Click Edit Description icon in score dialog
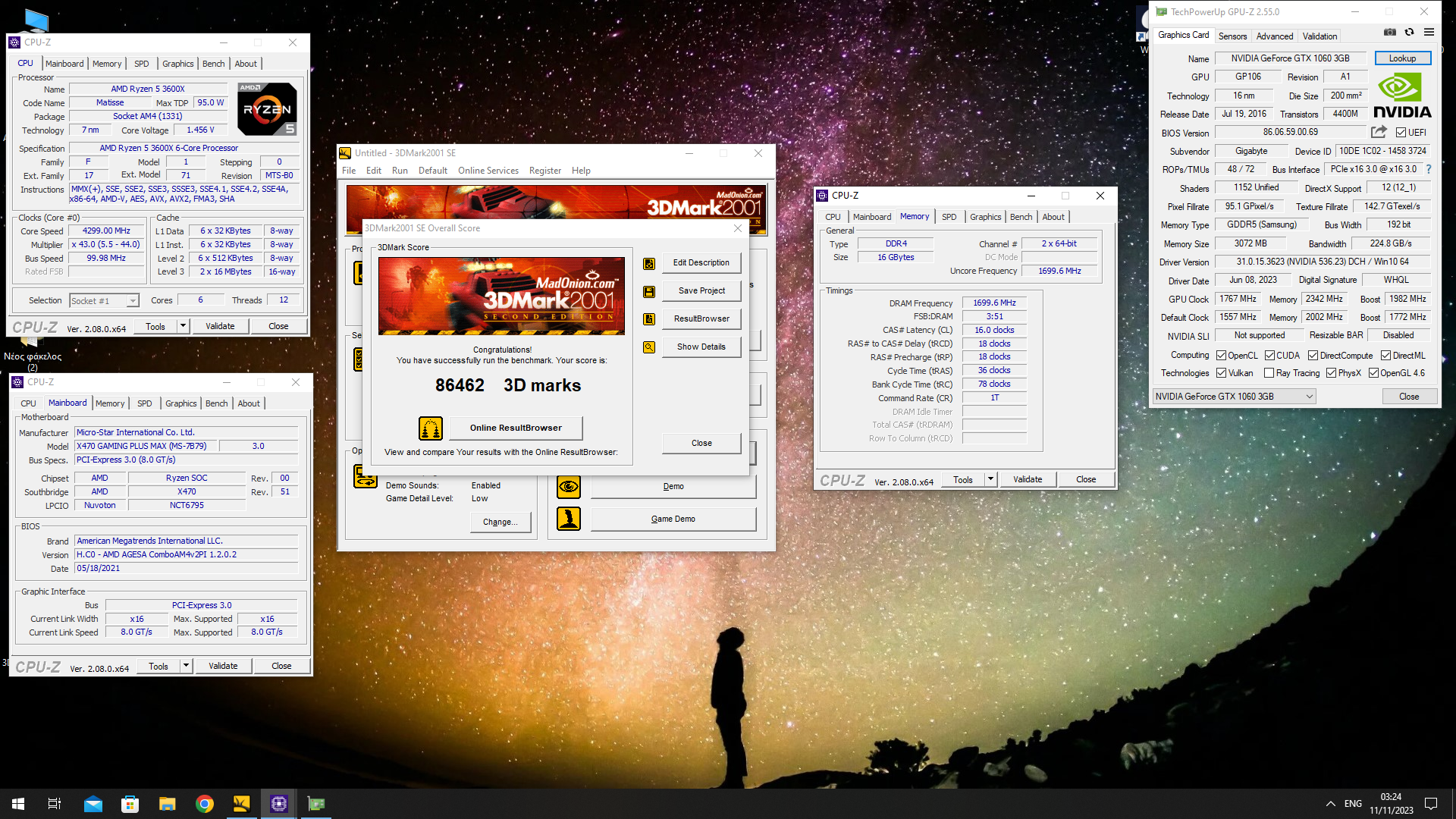1456x819 pixels. 649,263
